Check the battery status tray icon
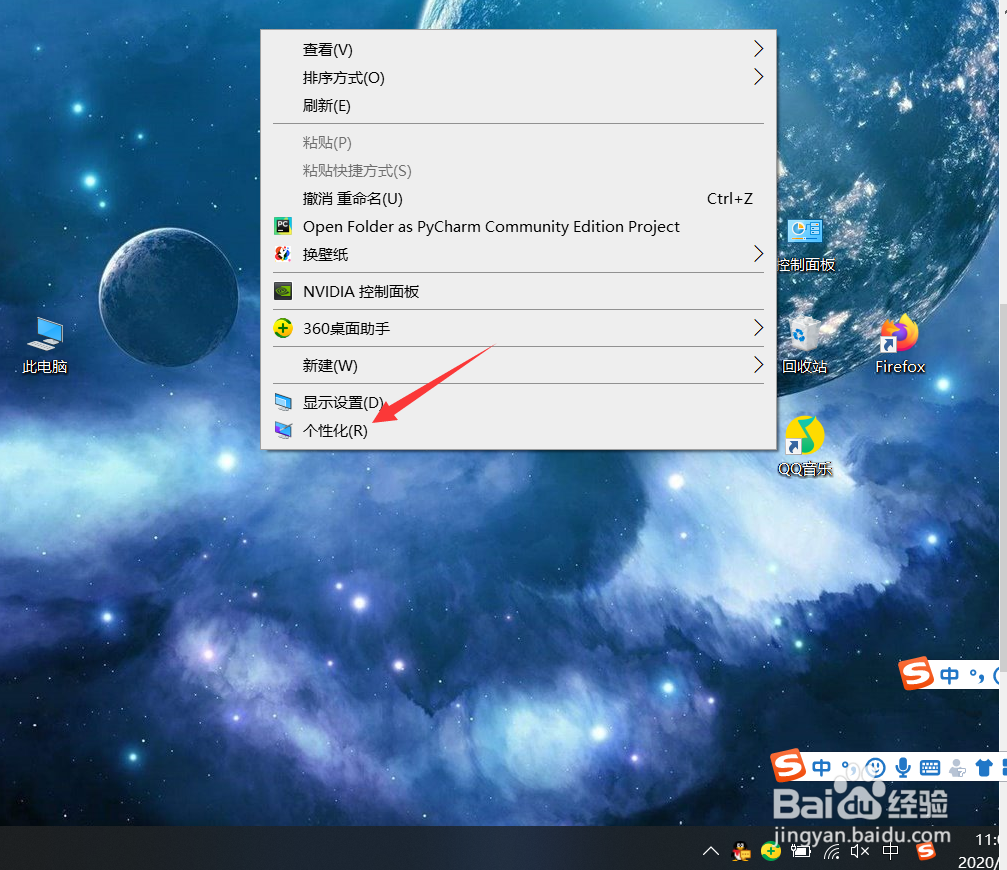The width and height of the screenshot is (1007, 870). click(x=801, y=851)
